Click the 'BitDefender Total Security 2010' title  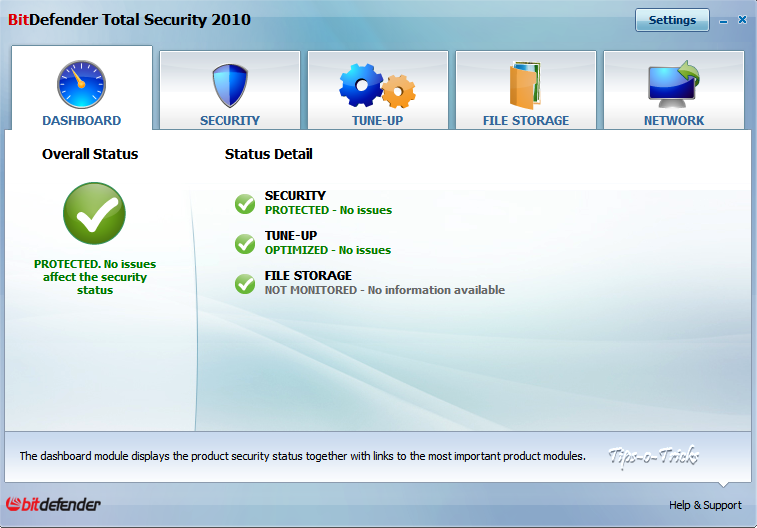click(129, 20)
